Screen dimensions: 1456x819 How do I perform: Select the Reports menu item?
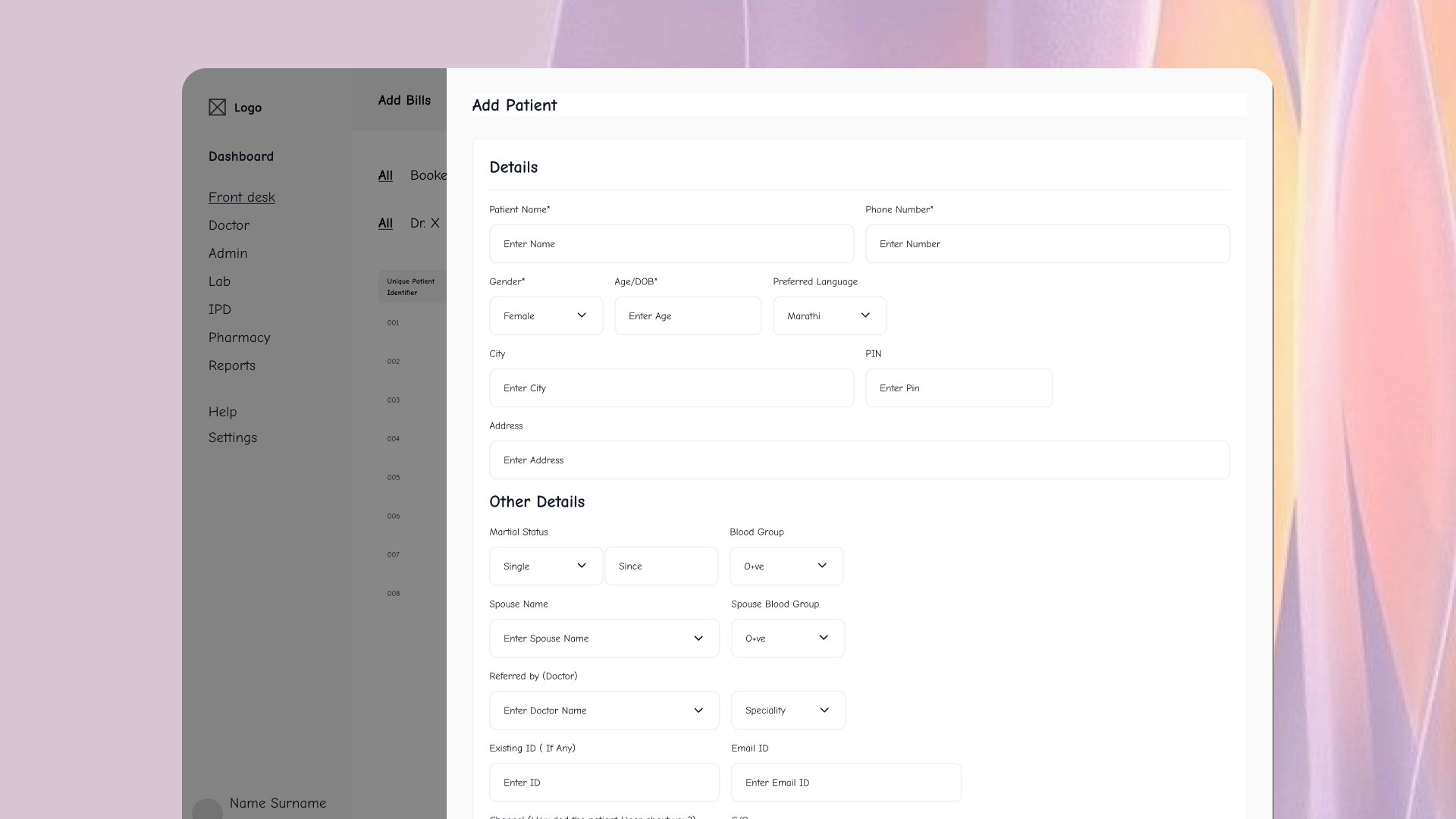[231, 366]
